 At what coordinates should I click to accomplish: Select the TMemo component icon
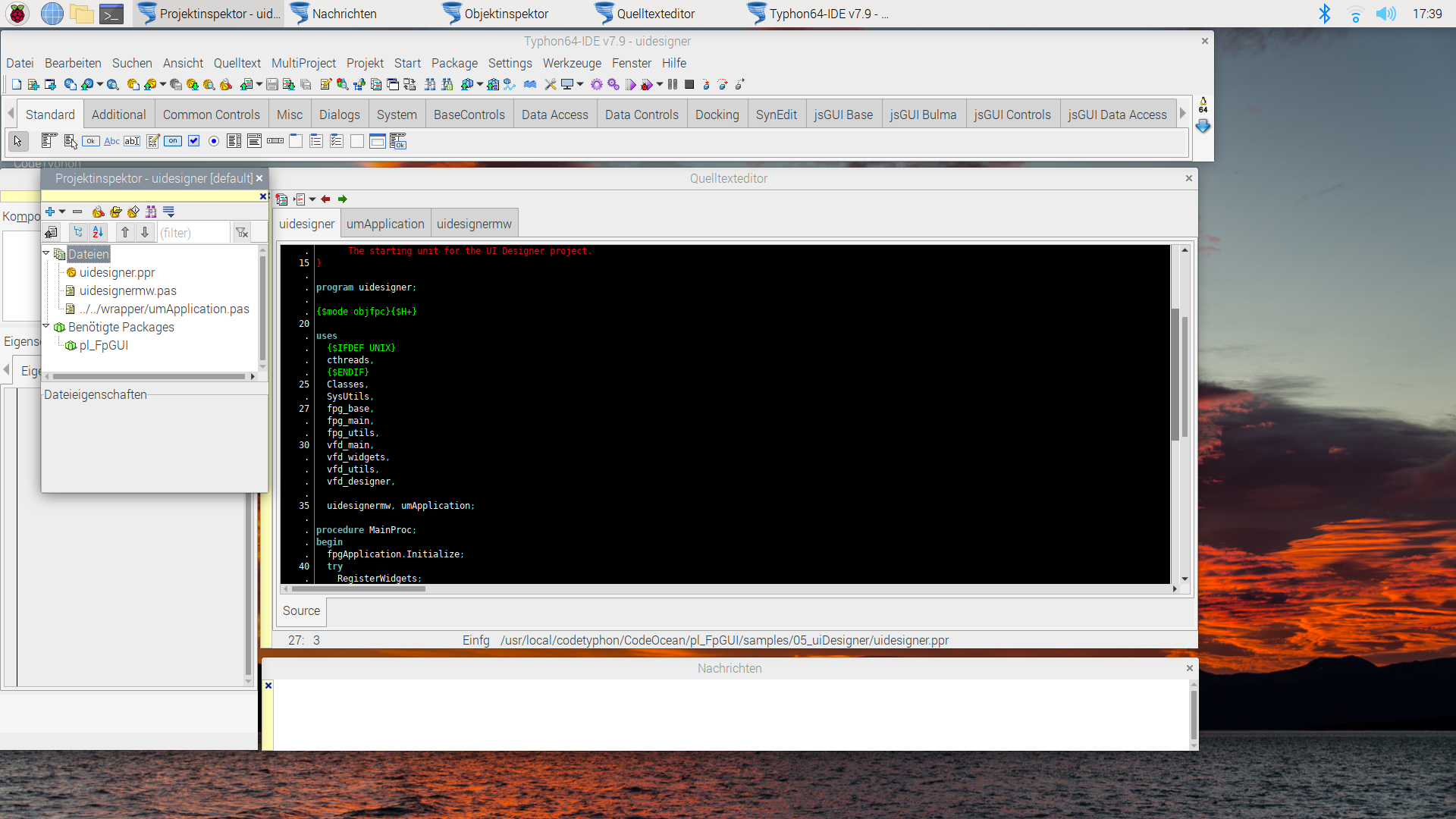pyautogui.click(x=152, y=141)
